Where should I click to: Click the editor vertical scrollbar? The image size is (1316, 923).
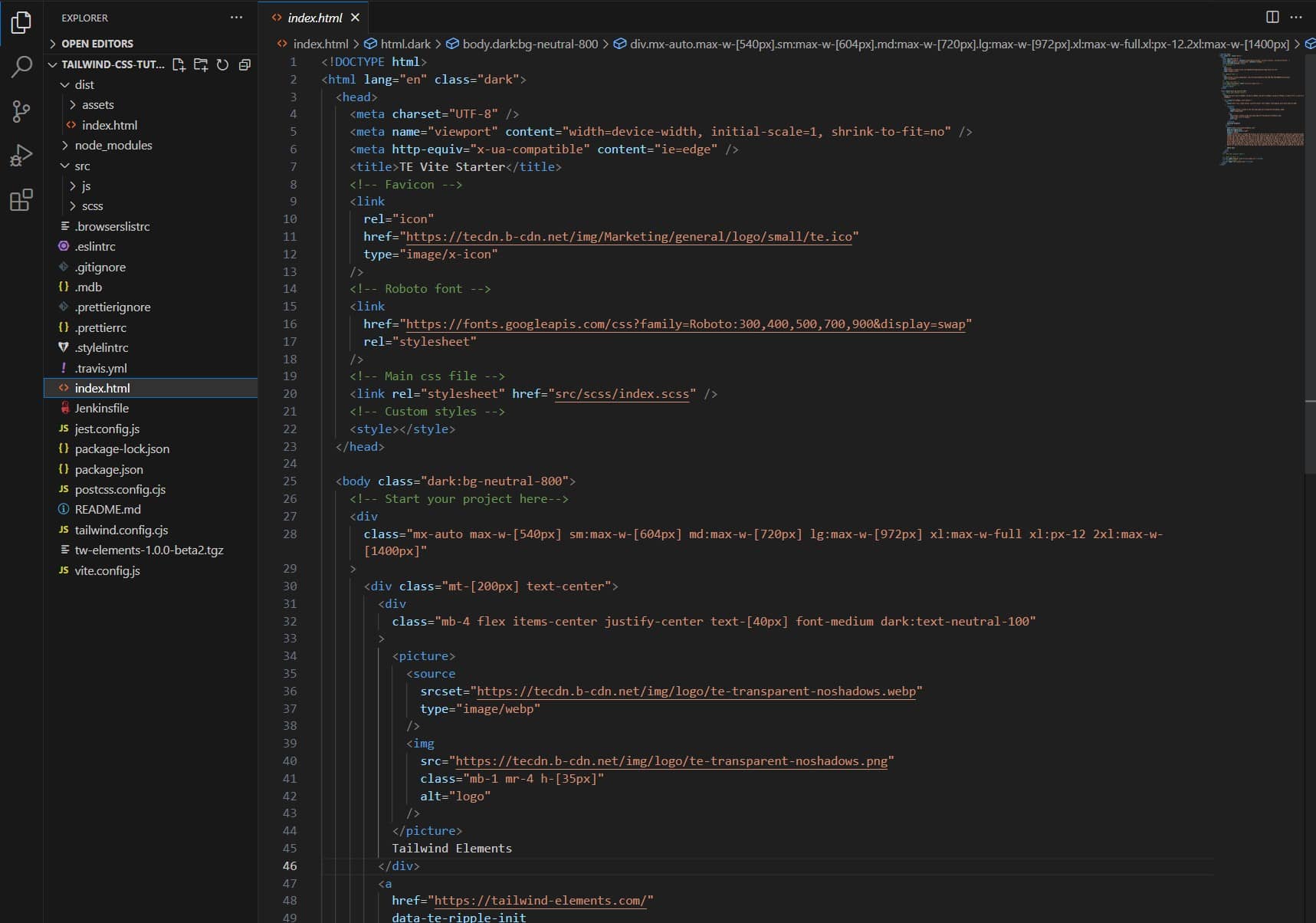[x=1310, y=264]
